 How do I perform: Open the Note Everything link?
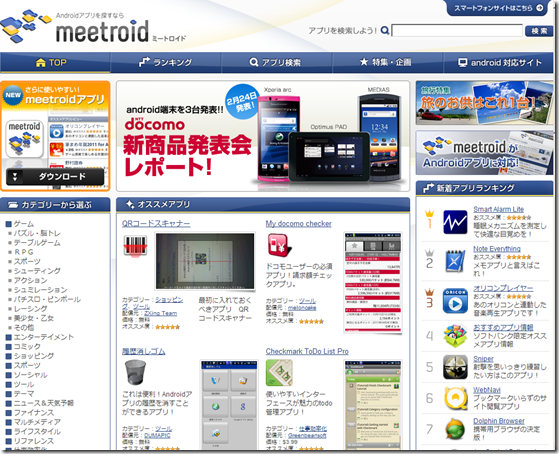tap(497, 249)
